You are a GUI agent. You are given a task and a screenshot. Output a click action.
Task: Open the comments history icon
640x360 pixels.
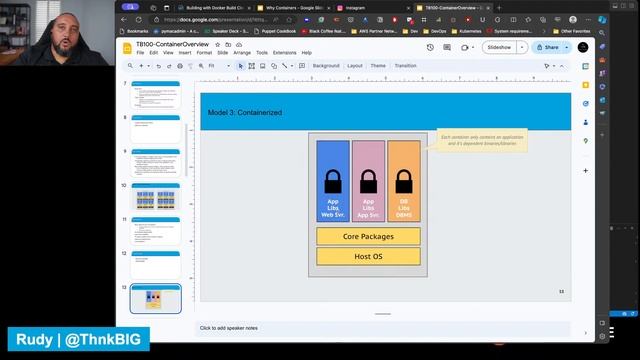(447, 47)
